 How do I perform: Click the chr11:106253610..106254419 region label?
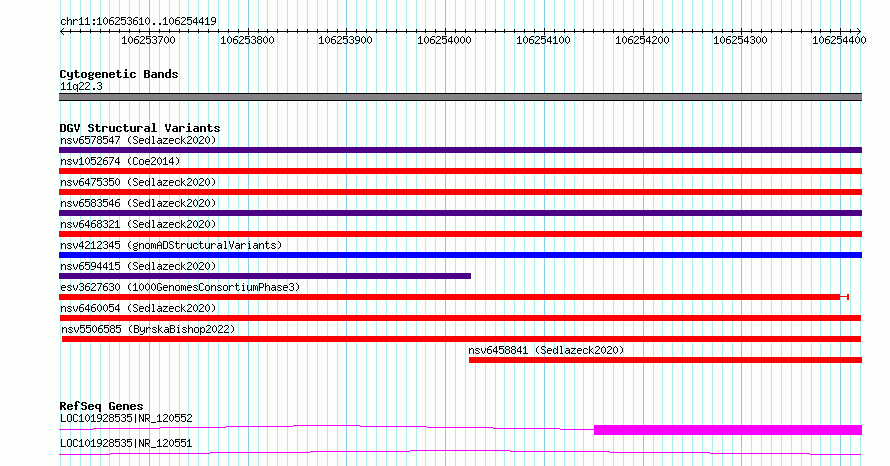click(x=138, y=21)
